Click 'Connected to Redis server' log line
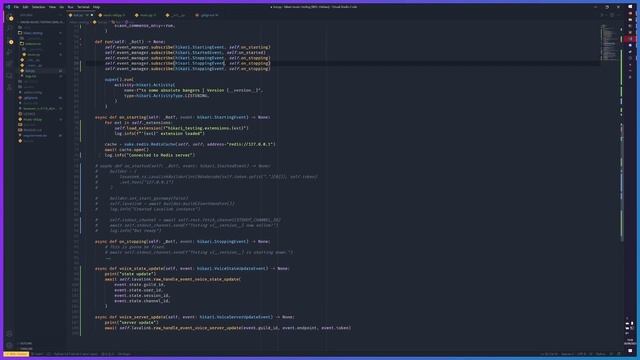The height and width of the screenshot is (360, 640). pos(150,155)
